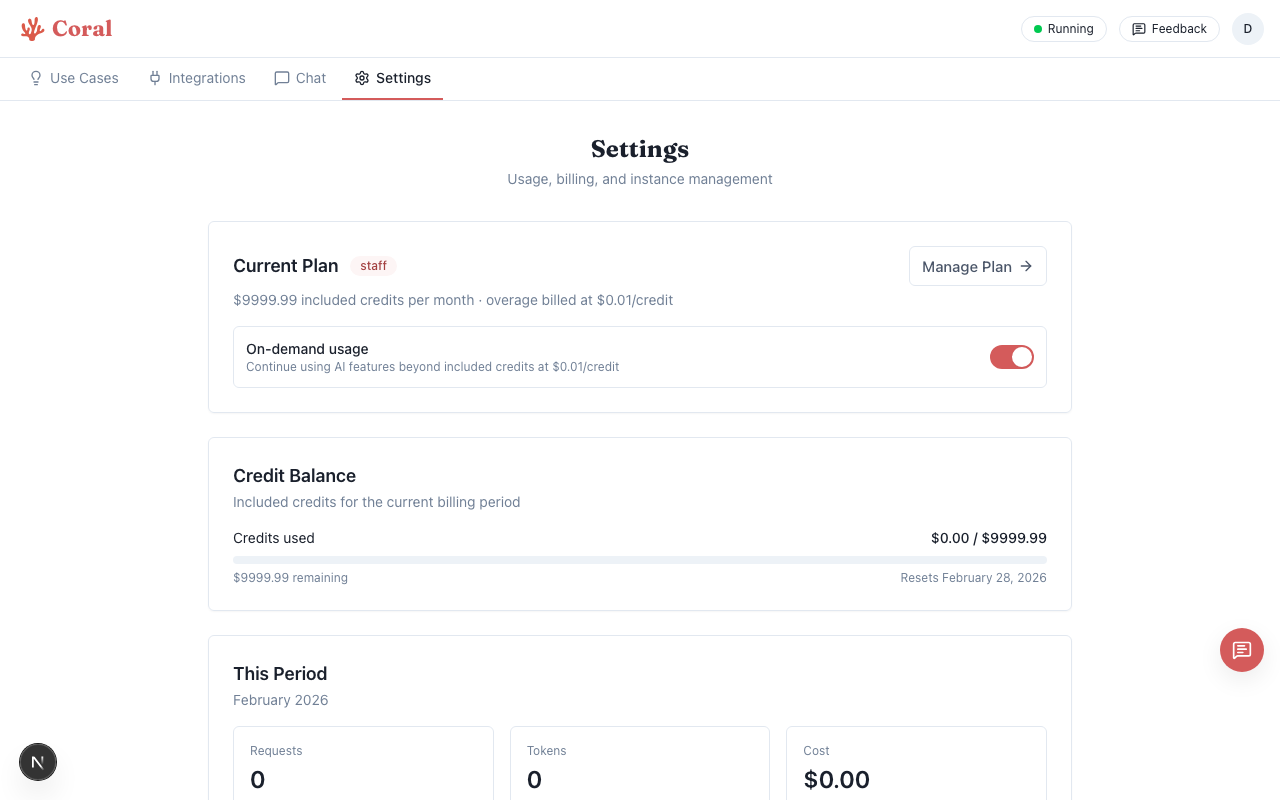Open the floating chat bubble in corner
1280x800 pixels.
point(1241,650)
